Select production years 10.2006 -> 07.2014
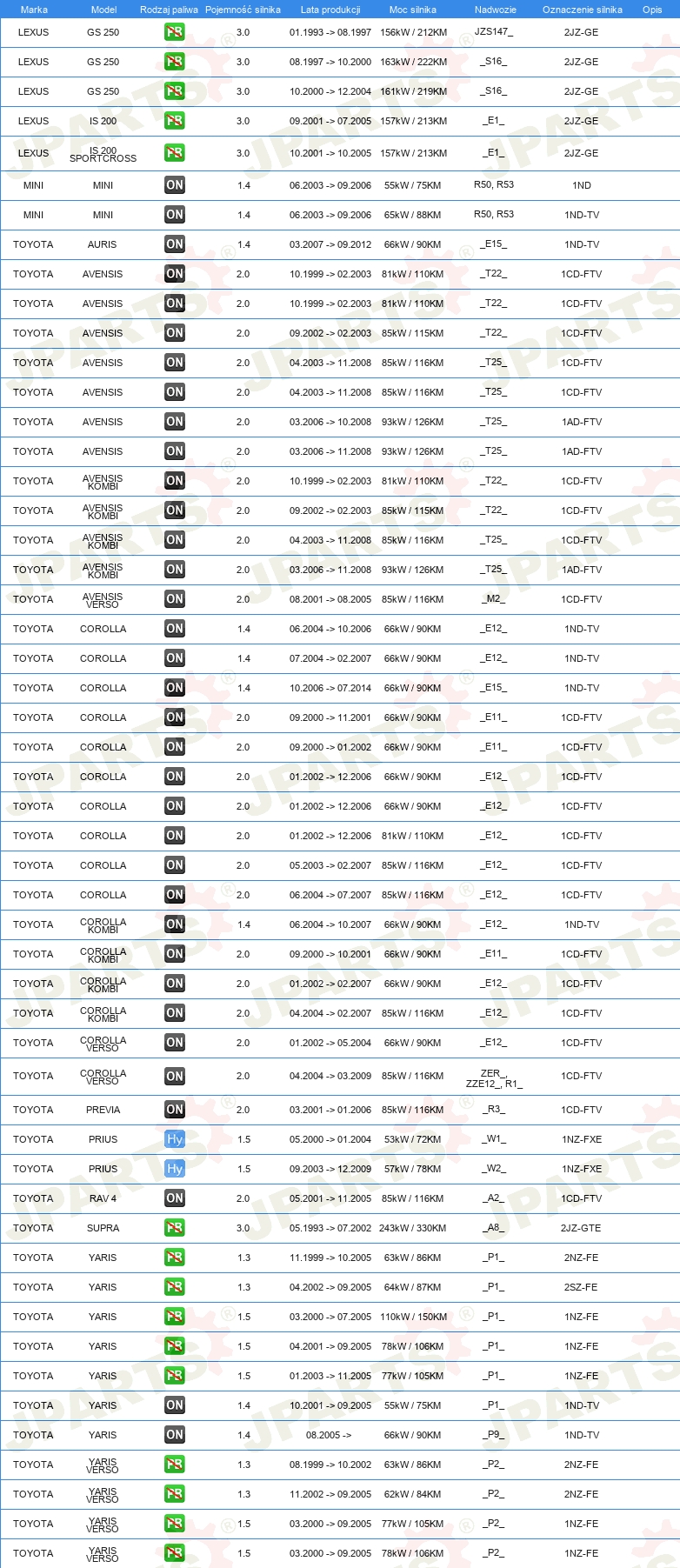Image resolution: width=680 pixels, height=1568 pixels. click(330, 688)
